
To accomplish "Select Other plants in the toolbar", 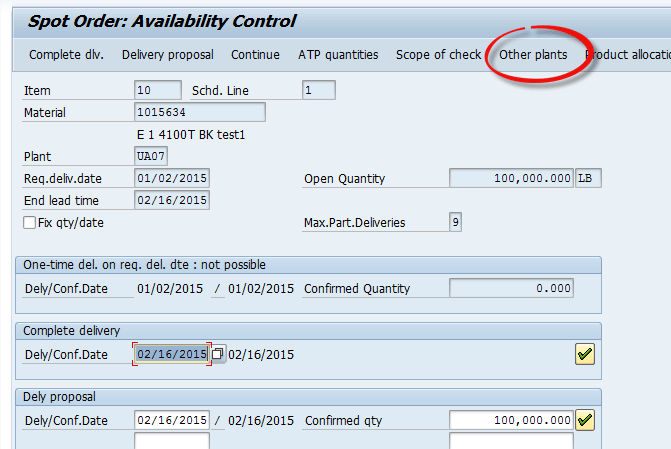I will click(x=533, y=55).
